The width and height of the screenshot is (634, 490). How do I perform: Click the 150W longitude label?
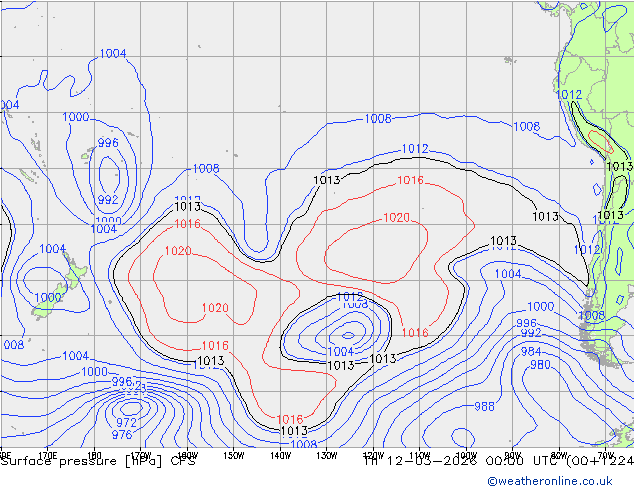tap(234, 456)
